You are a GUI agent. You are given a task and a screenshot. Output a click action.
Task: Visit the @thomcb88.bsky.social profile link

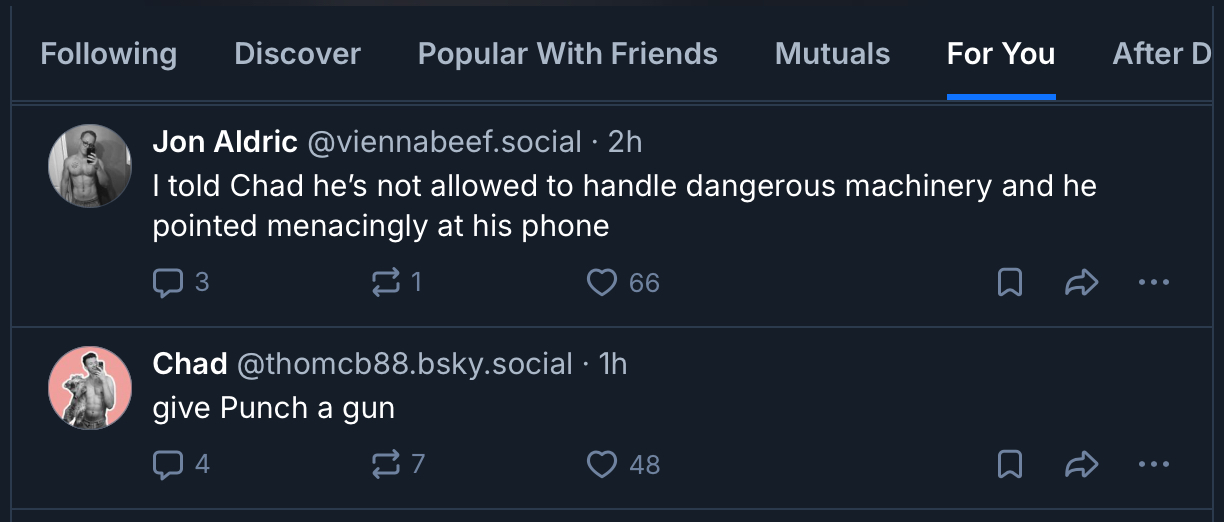[404, 363]
